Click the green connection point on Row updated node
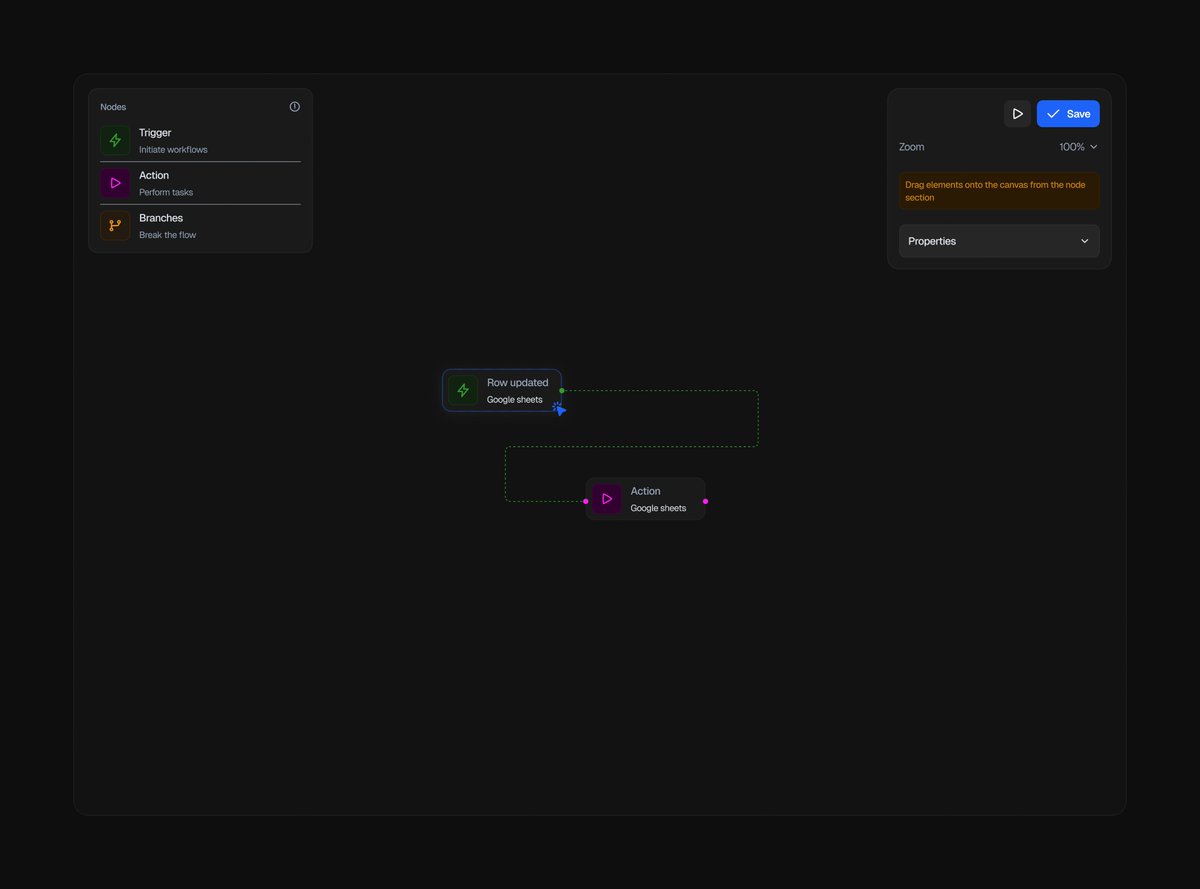Image resolution: width=1200 pixels, height=889 pixels. (x=561, y=391)
